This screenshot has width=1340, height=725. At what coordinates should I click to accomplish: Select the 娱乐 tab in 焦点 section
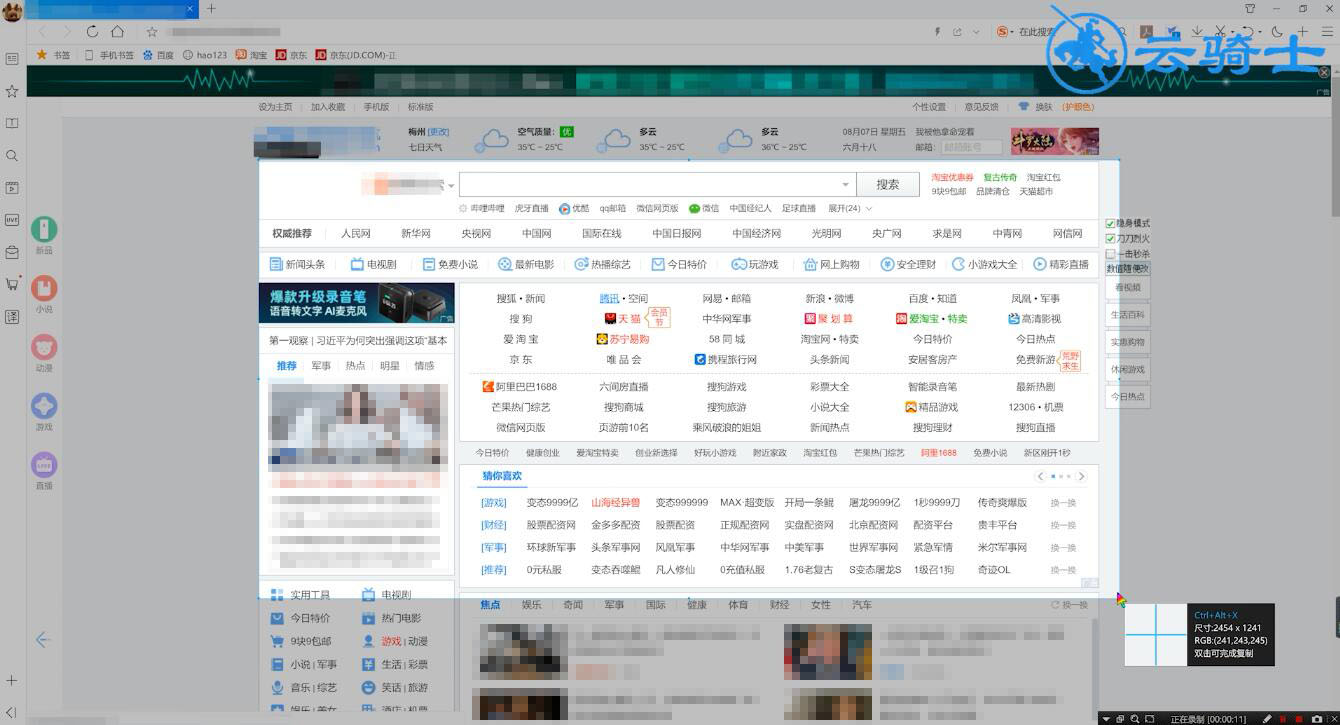[531, 604]
